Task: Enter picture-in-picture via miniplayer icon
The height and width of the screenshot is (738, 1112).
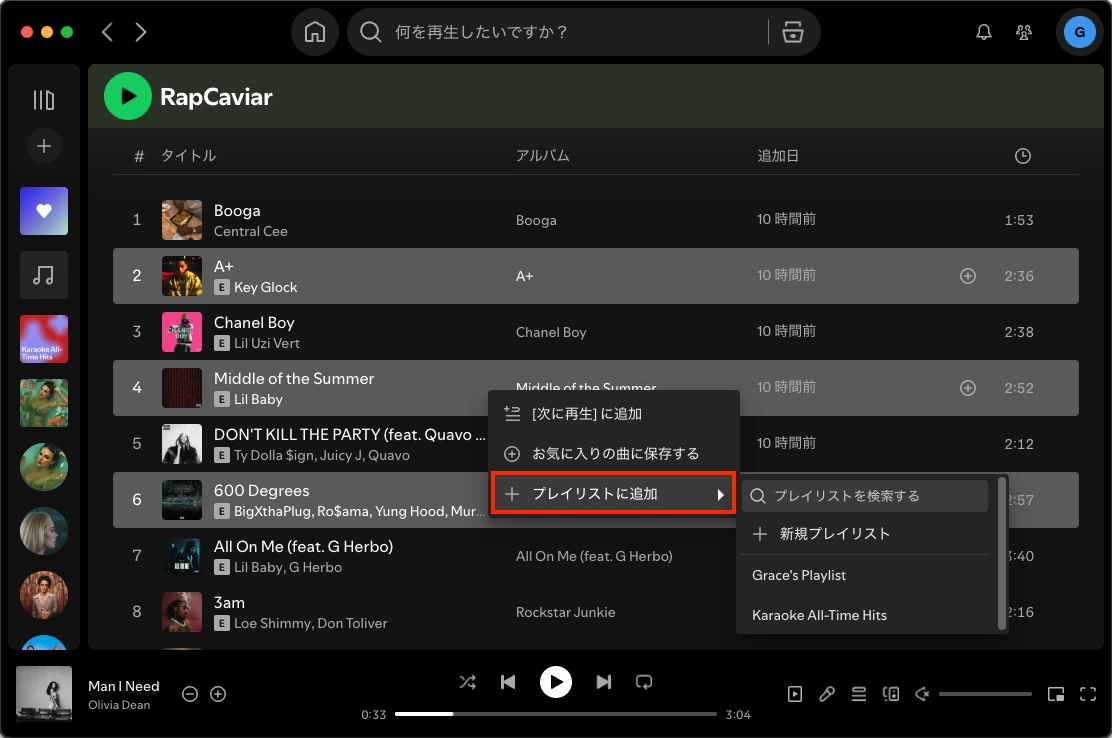Action: pos(1056,693)
